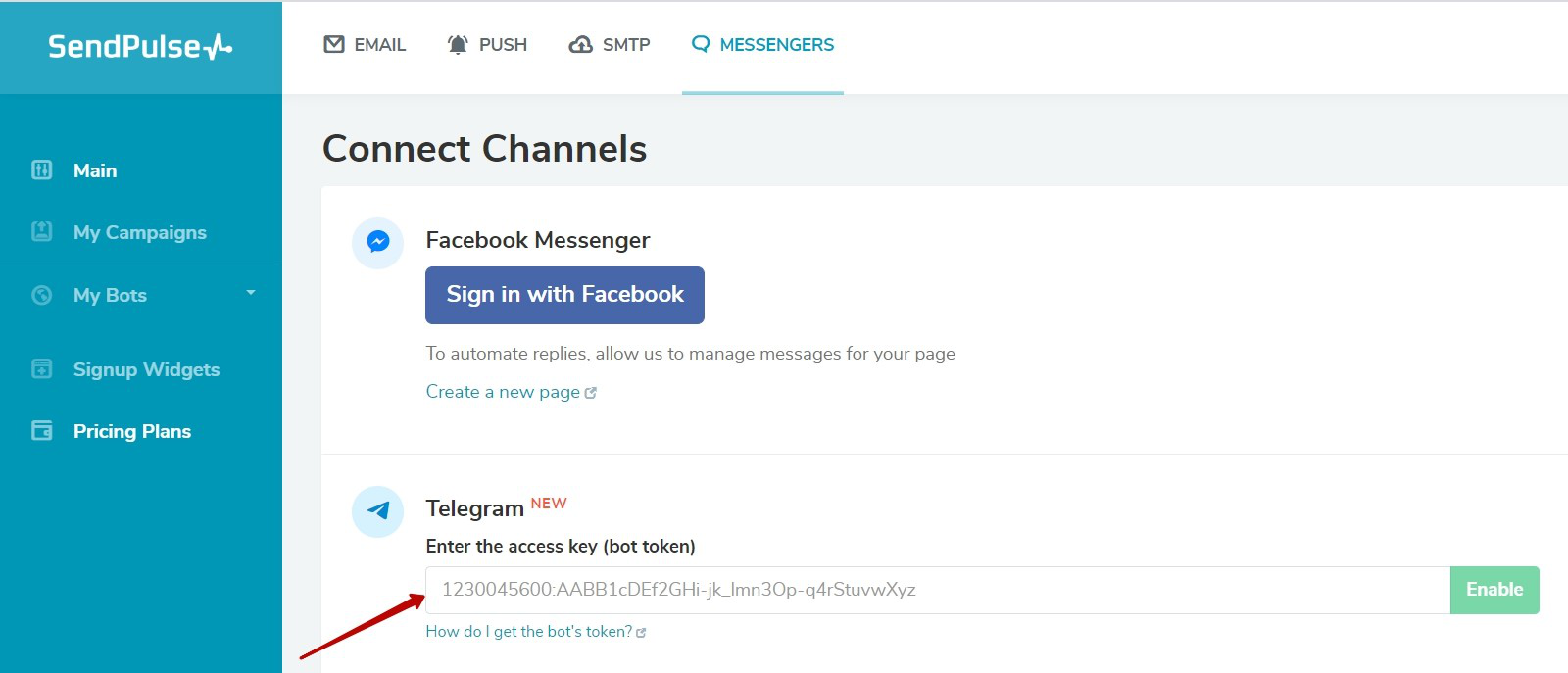1568x673 pixels.
Task: Click the Pricing Plans wallet icon
Action: [42, 431]
